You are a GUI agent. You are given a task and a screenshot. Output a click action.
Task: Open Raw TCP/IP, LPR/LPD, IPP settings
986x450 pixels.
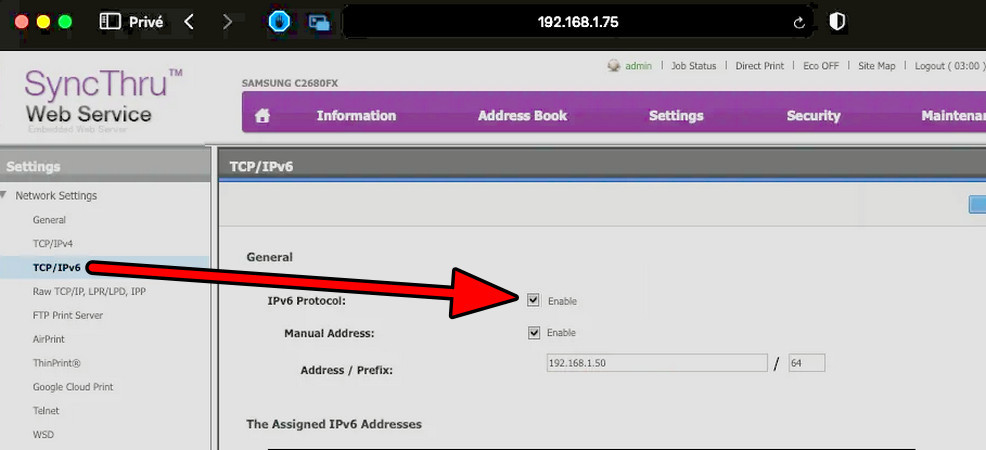click(89, 292)
